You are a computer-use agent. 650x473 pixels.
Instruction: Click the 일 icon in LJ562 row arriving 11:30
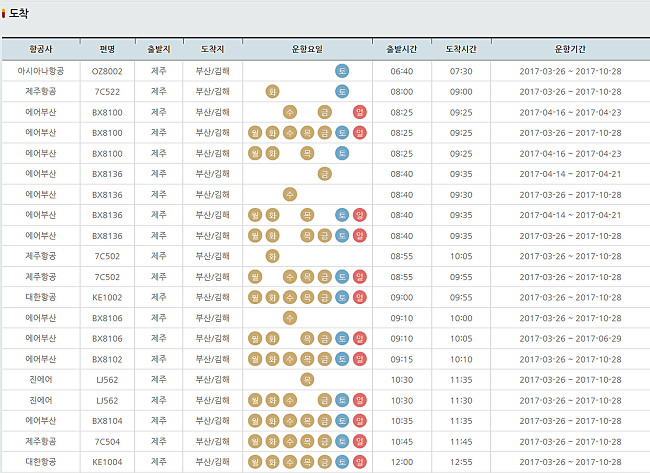tap(360, 400)
